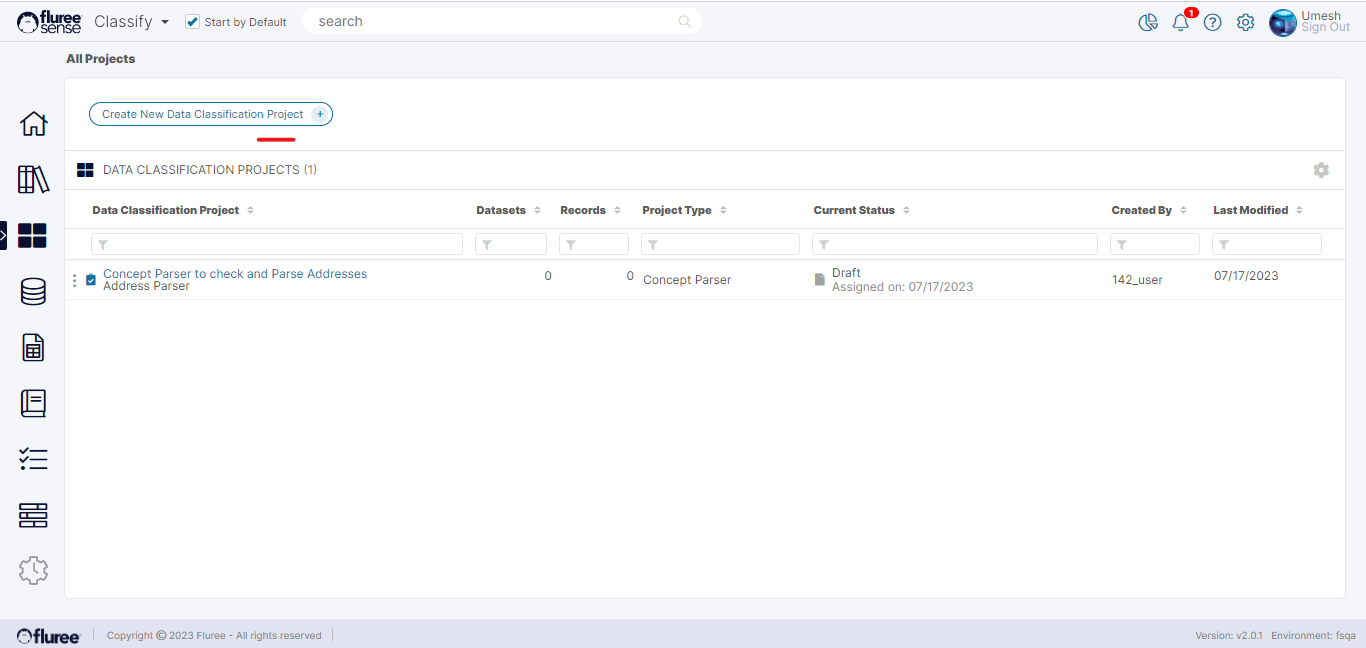Open the row options three-dot menu
Image resolution: width=1366 pixels, height=648 pixels.
click(x=74, y=280)
